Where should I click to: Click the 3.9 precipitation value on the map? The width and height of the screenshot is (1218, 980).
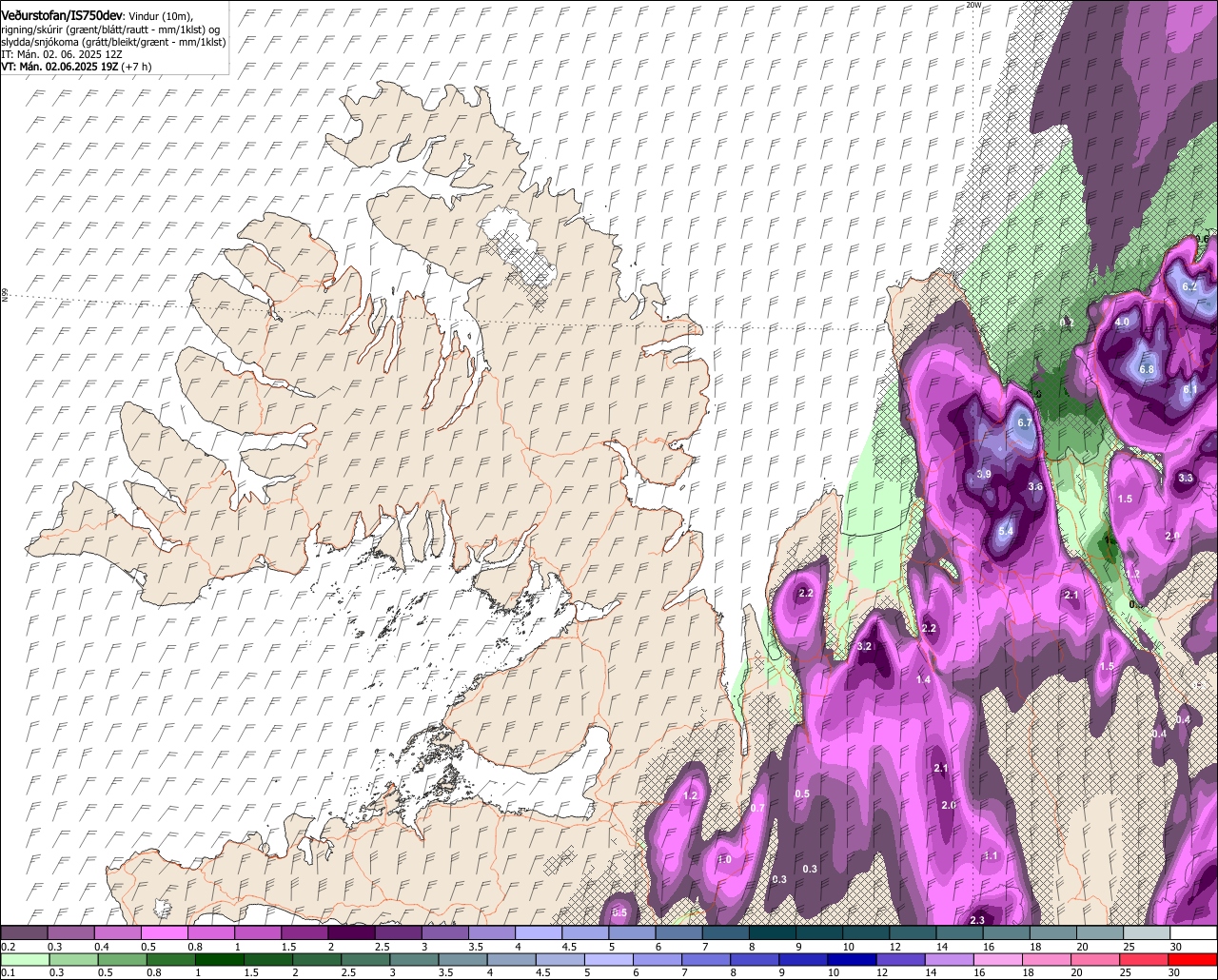pos(984,474)
